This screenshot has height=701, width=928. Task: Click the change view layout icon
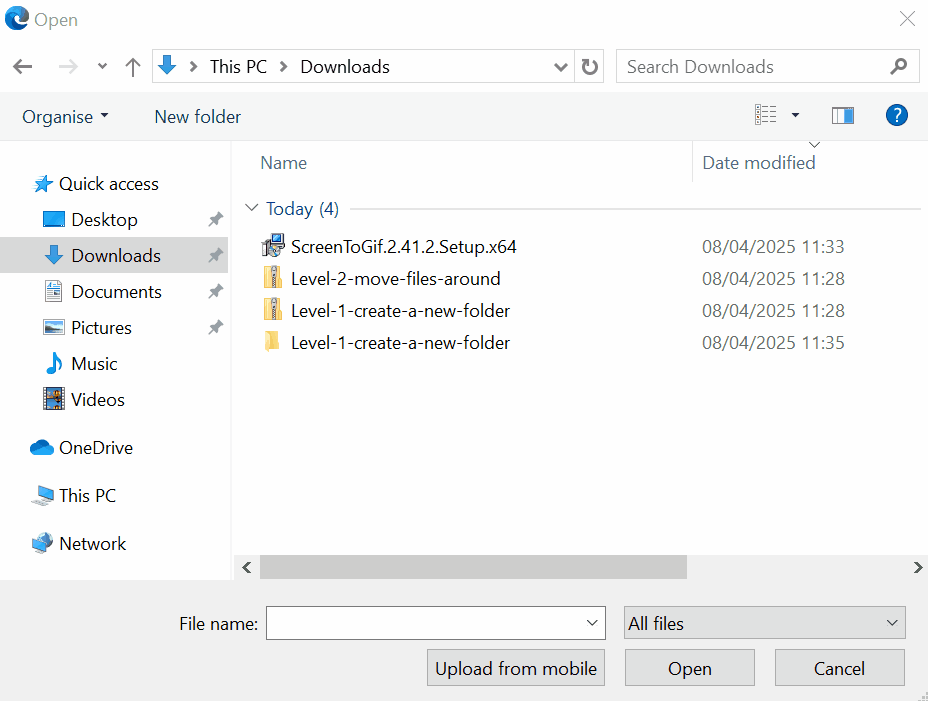pos(766,116)
